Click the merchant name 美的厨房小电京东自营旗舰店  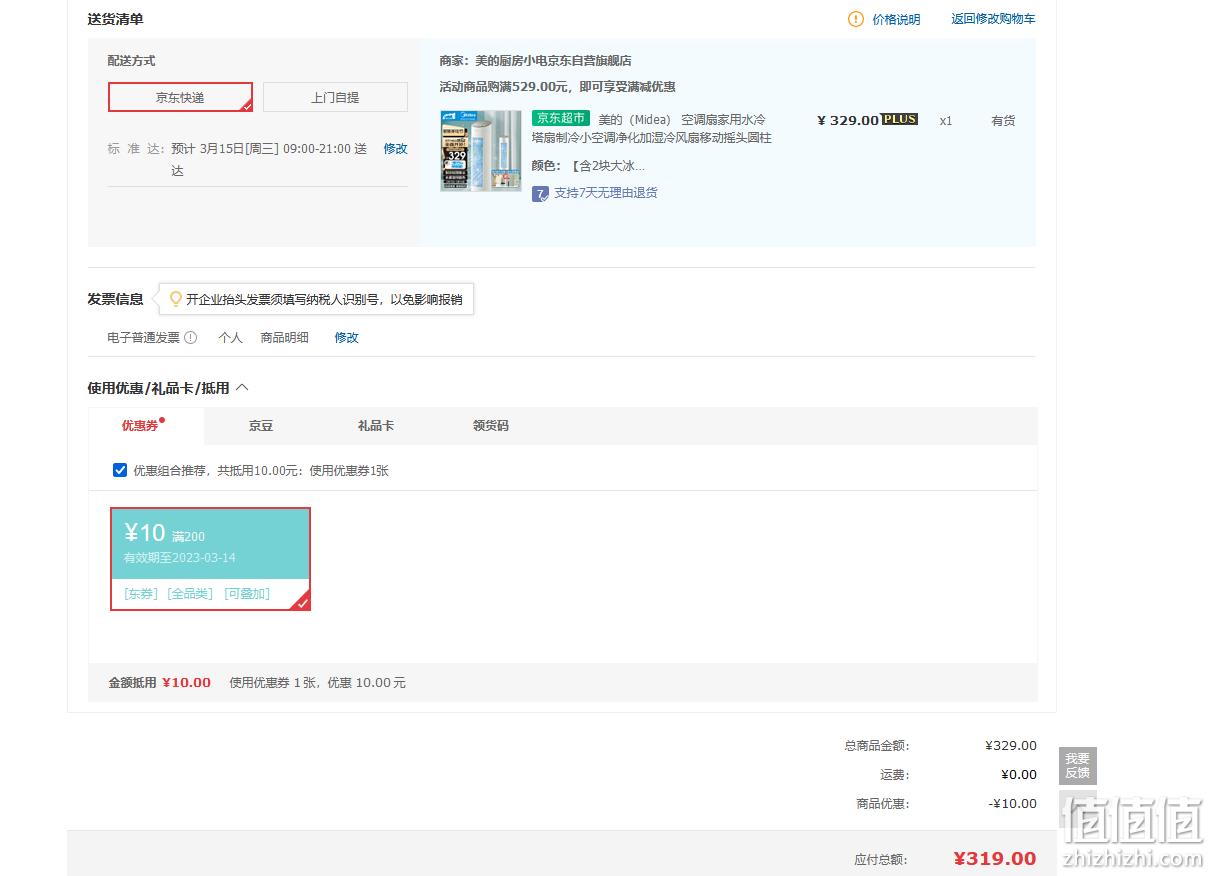pos(553,61)
